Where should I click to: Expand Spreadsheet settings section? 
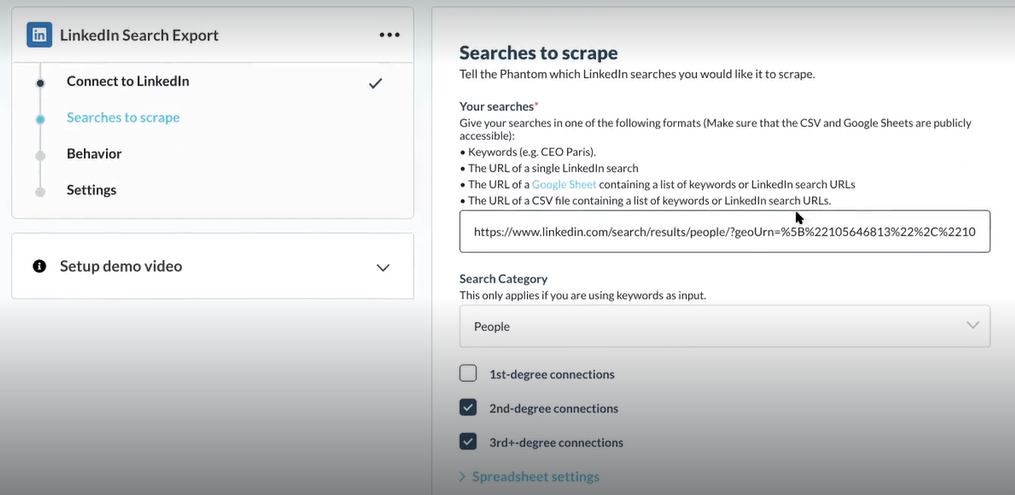[530, 477]
